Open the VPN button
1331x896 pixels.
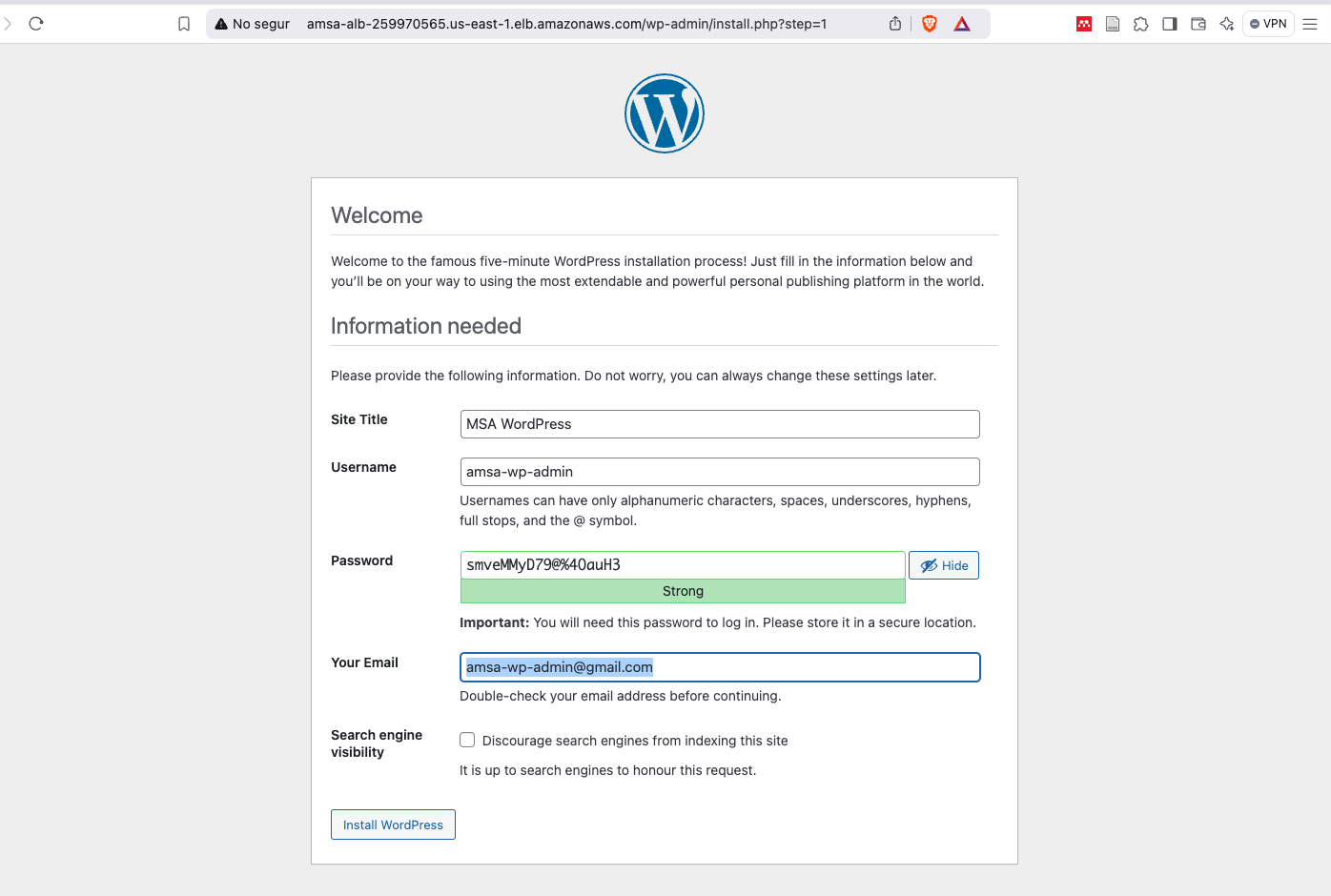click(x=1268, y=24)
